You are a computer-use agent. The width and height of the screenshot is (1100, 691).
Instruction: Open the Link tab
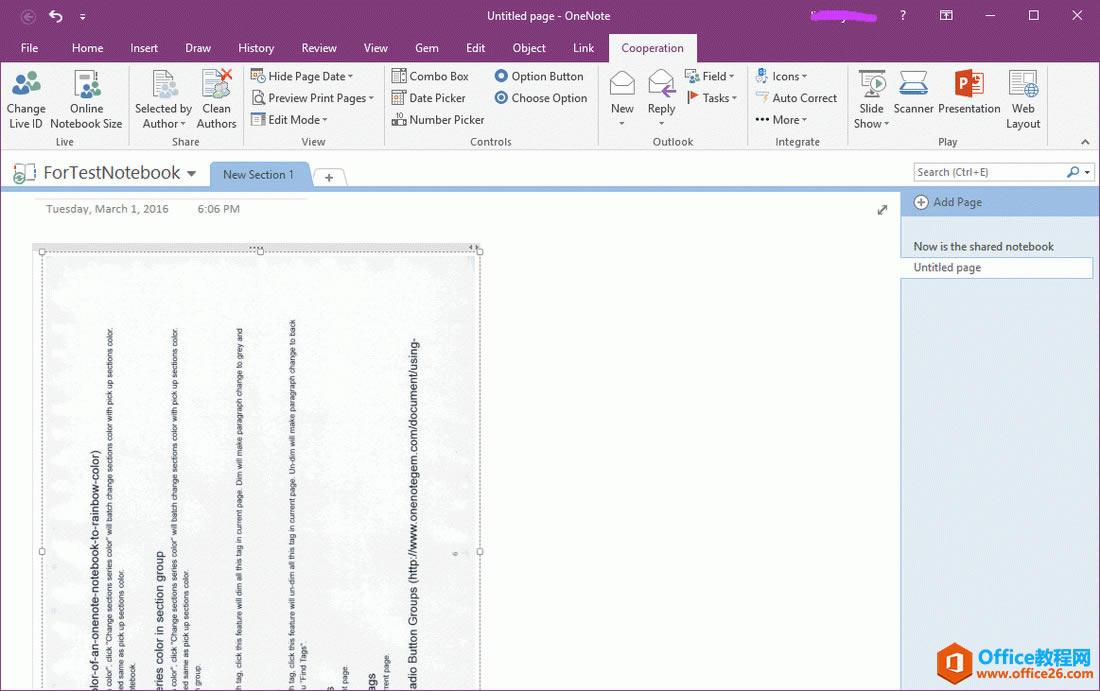(x=583, y=48)
